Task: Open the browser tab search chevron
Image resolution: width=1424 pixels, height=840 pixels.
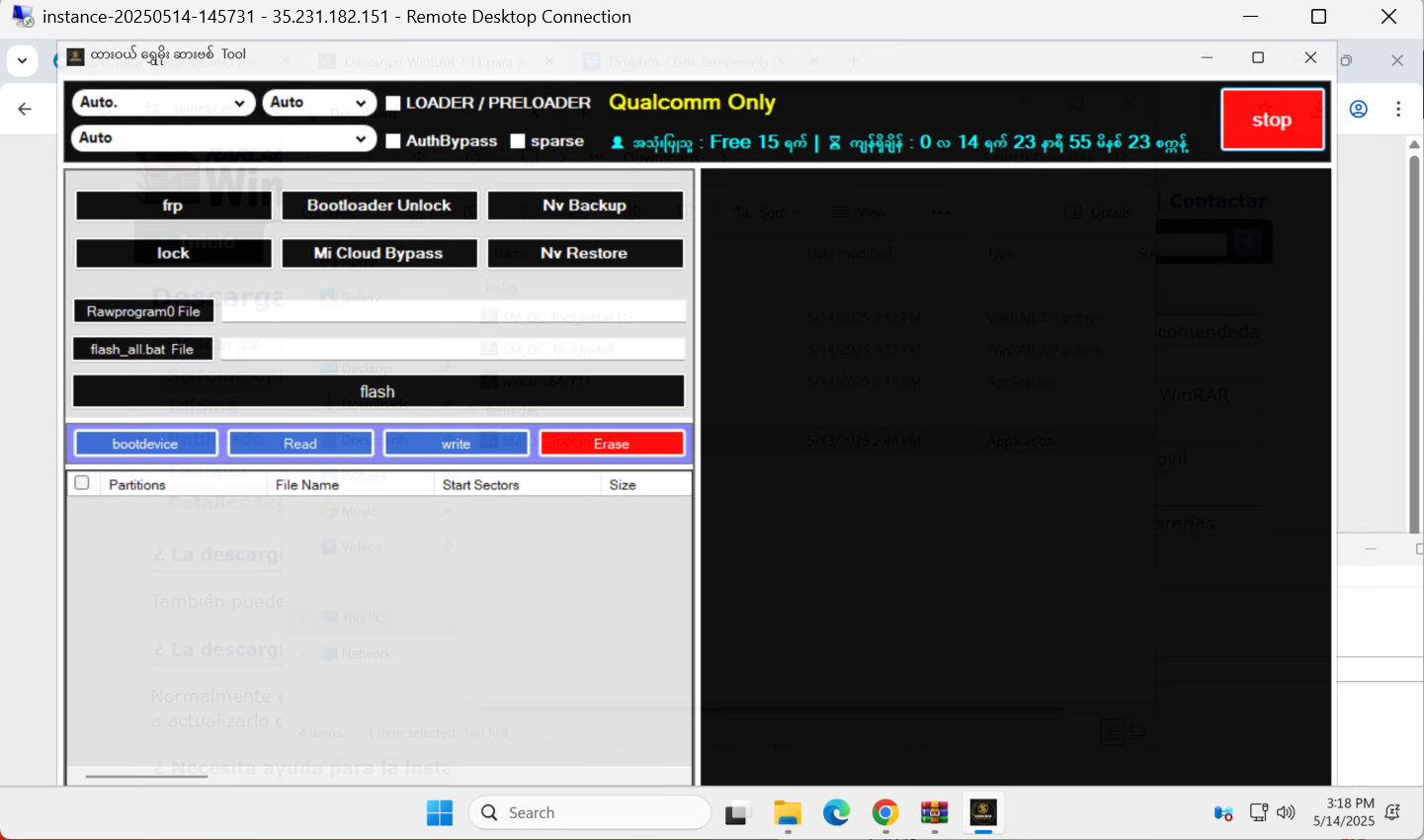Action: click(x=22, y=60)
